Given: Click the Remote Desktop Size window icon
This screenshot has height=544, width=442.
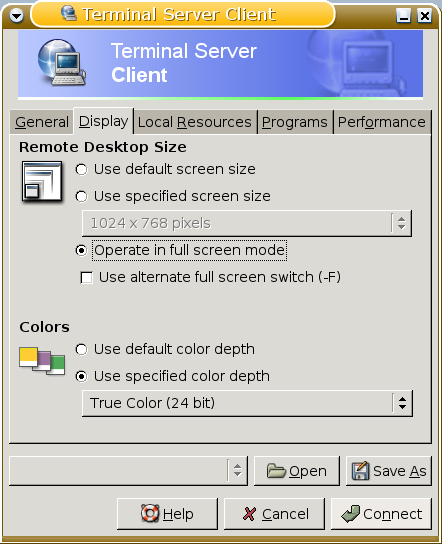Looking at the screenshot, I should point(42,181).
